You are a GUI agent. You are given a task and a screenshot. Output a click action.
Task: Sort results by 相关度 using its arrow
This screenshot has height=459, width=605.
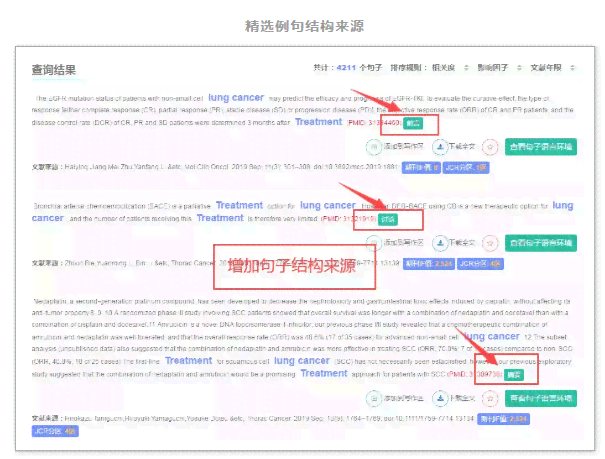click(x=466, y=68)
